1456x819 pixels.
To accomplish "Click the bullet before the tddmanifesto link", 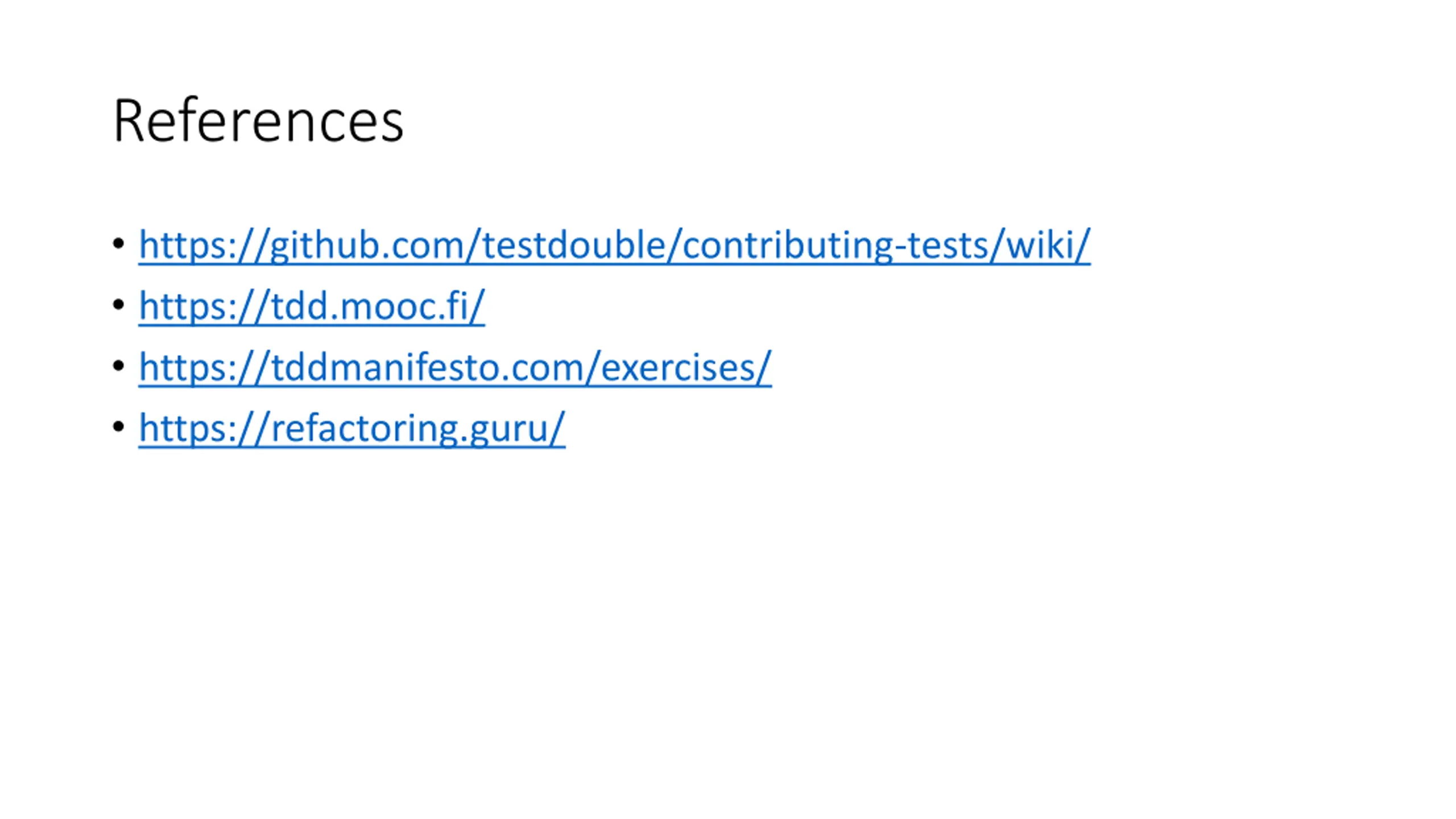I will pyautogui.click(x=118, y=366).
